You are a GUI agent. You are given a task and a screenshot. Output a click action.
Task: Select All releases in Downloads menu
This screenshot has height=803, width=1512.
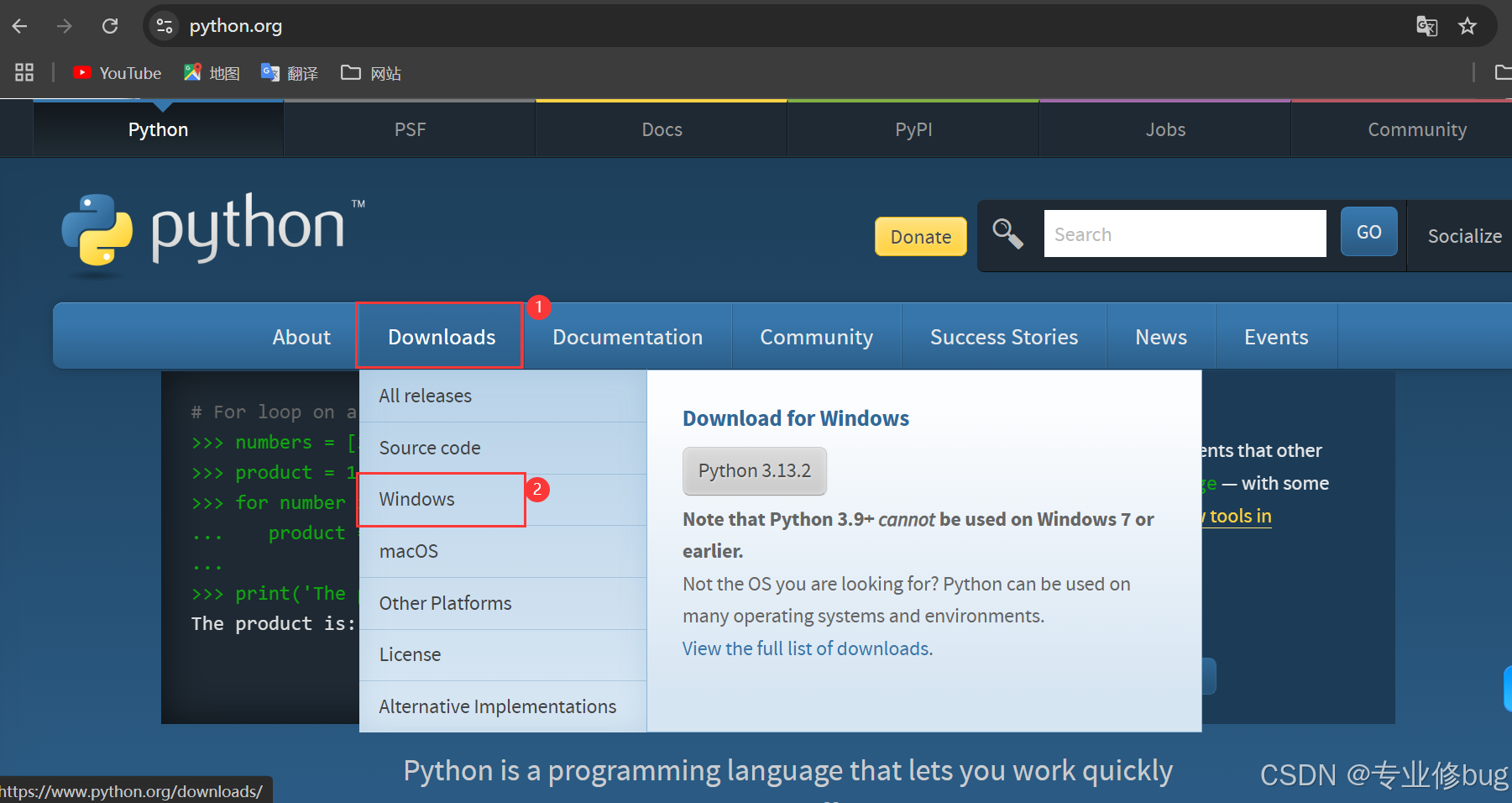pos(503,396)
